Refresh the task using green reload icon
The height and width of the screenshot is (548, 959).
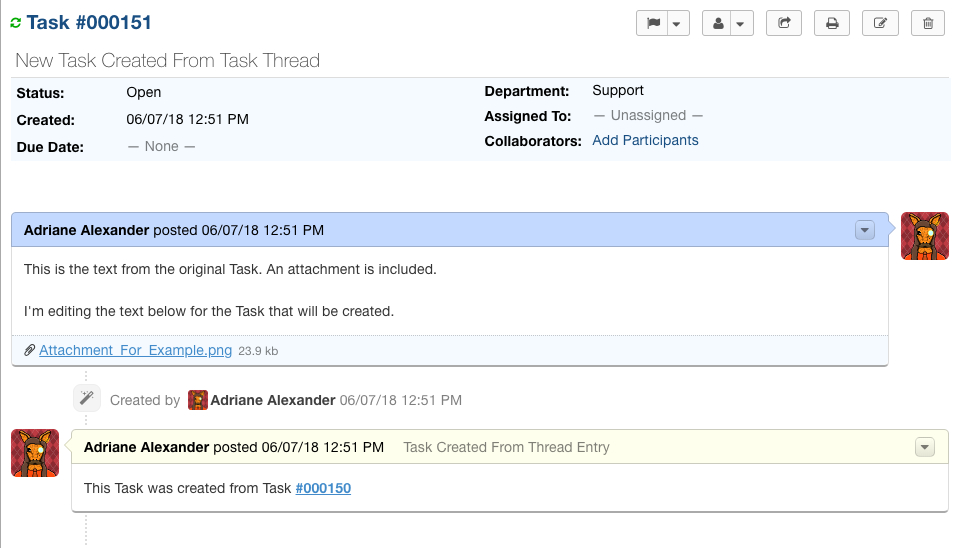click(16, 23)
